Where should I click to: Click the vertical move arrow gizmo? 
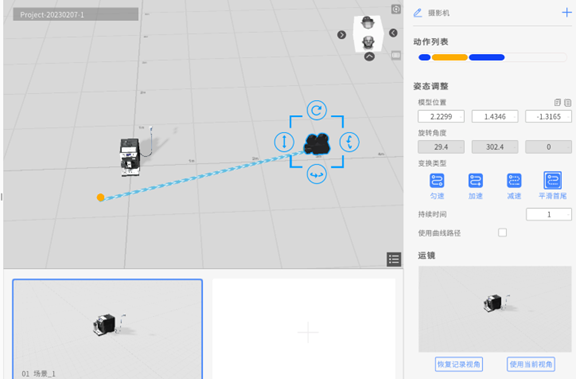[284, 142]
